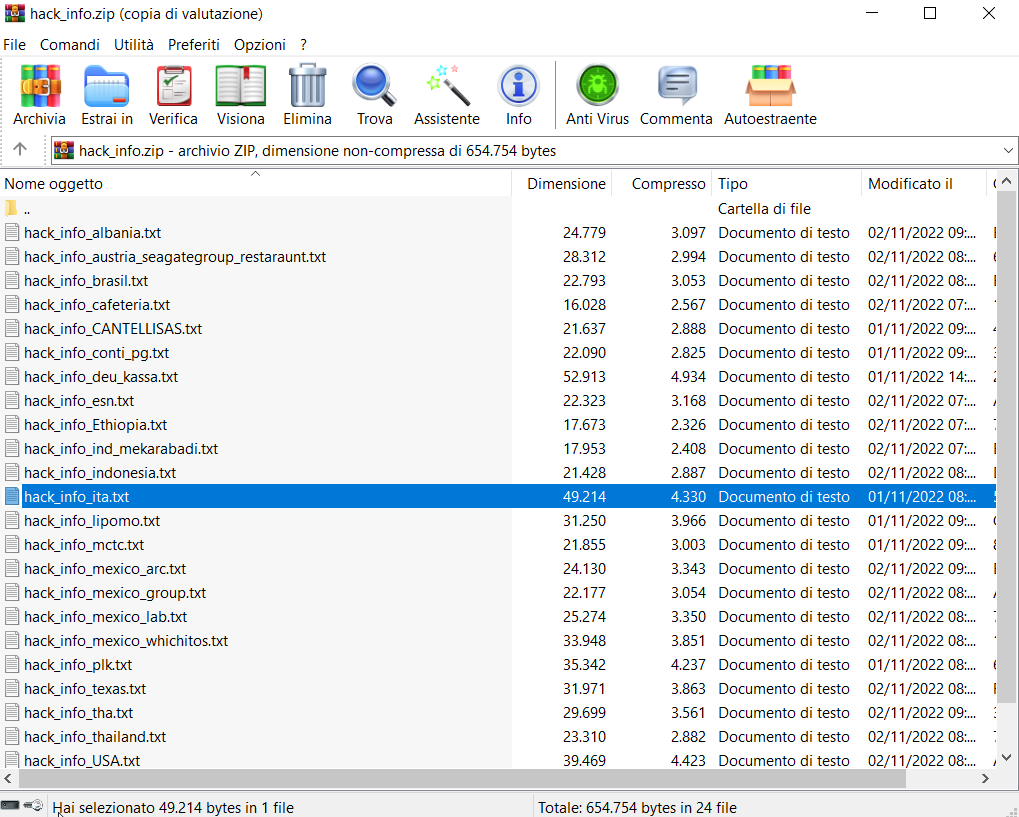The width and height of the screenshot is (1019, 817).
Task: Open the Preferiti menu
Action: click(194, 45)
